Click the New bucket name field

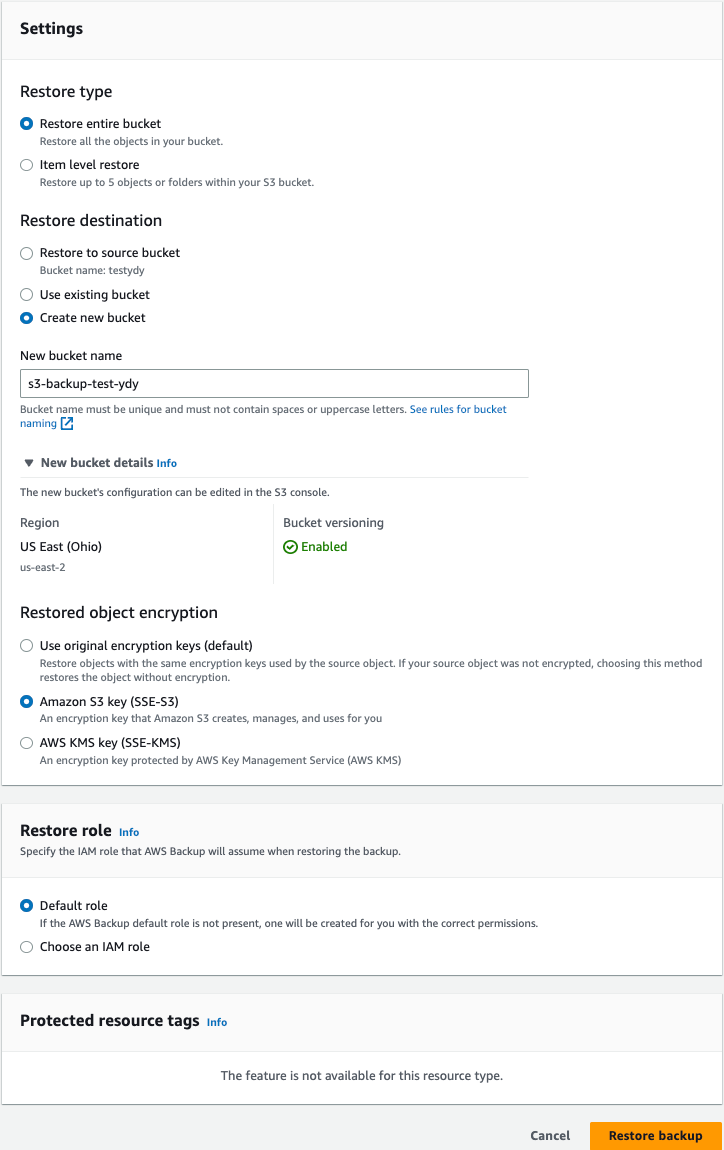point(274,384)
